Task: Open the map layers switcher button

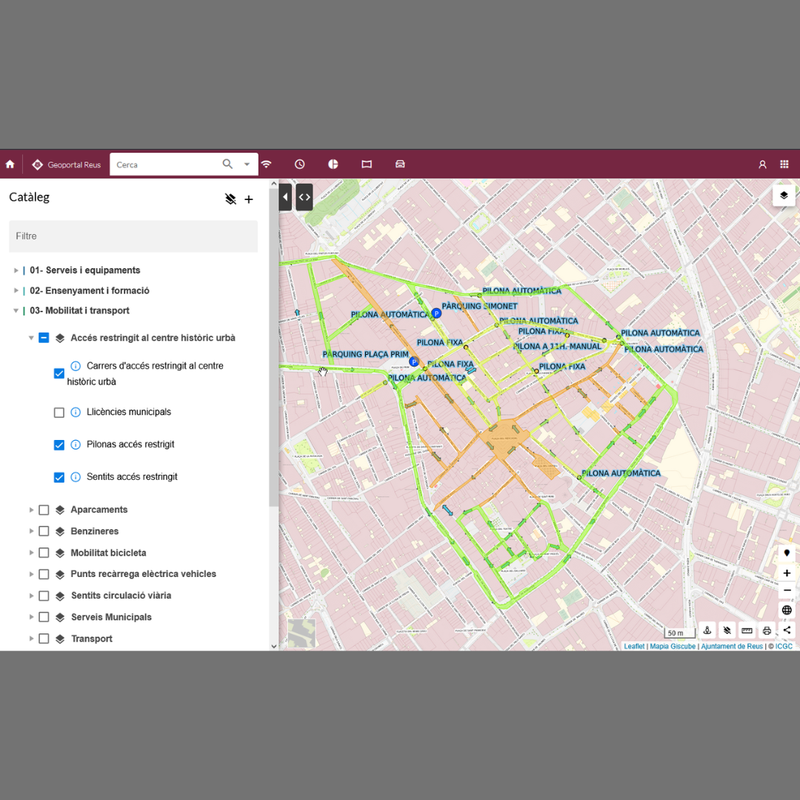Action: point(784,196)
